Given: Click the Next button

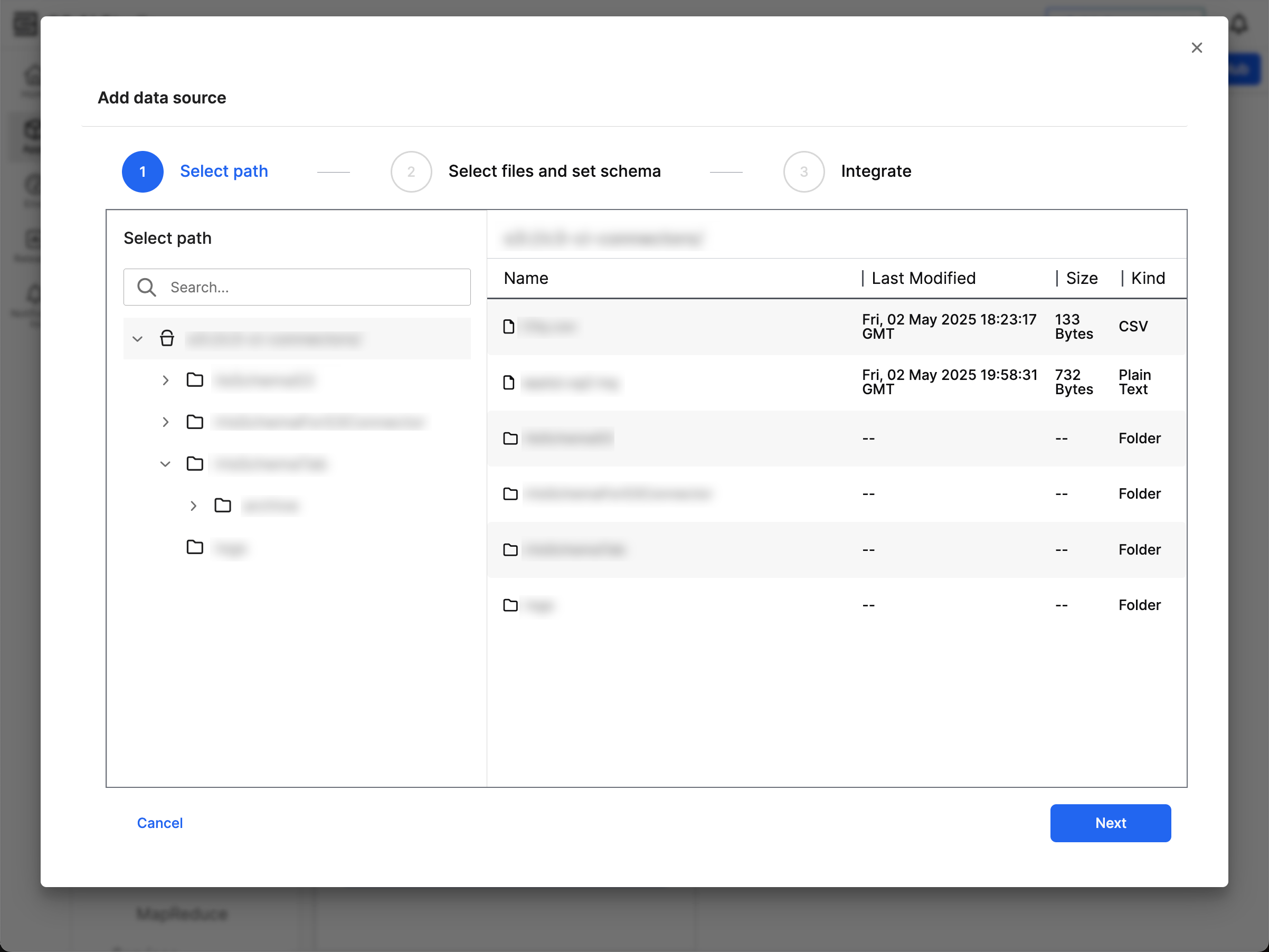Looking at the screenshot, I should coord(1110,823).
